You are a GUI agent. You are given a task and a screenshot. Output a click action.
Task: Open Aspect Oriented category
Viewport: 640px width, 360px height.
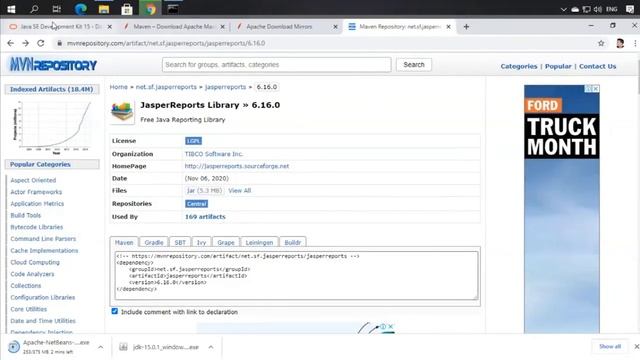[x=33, y=180]
